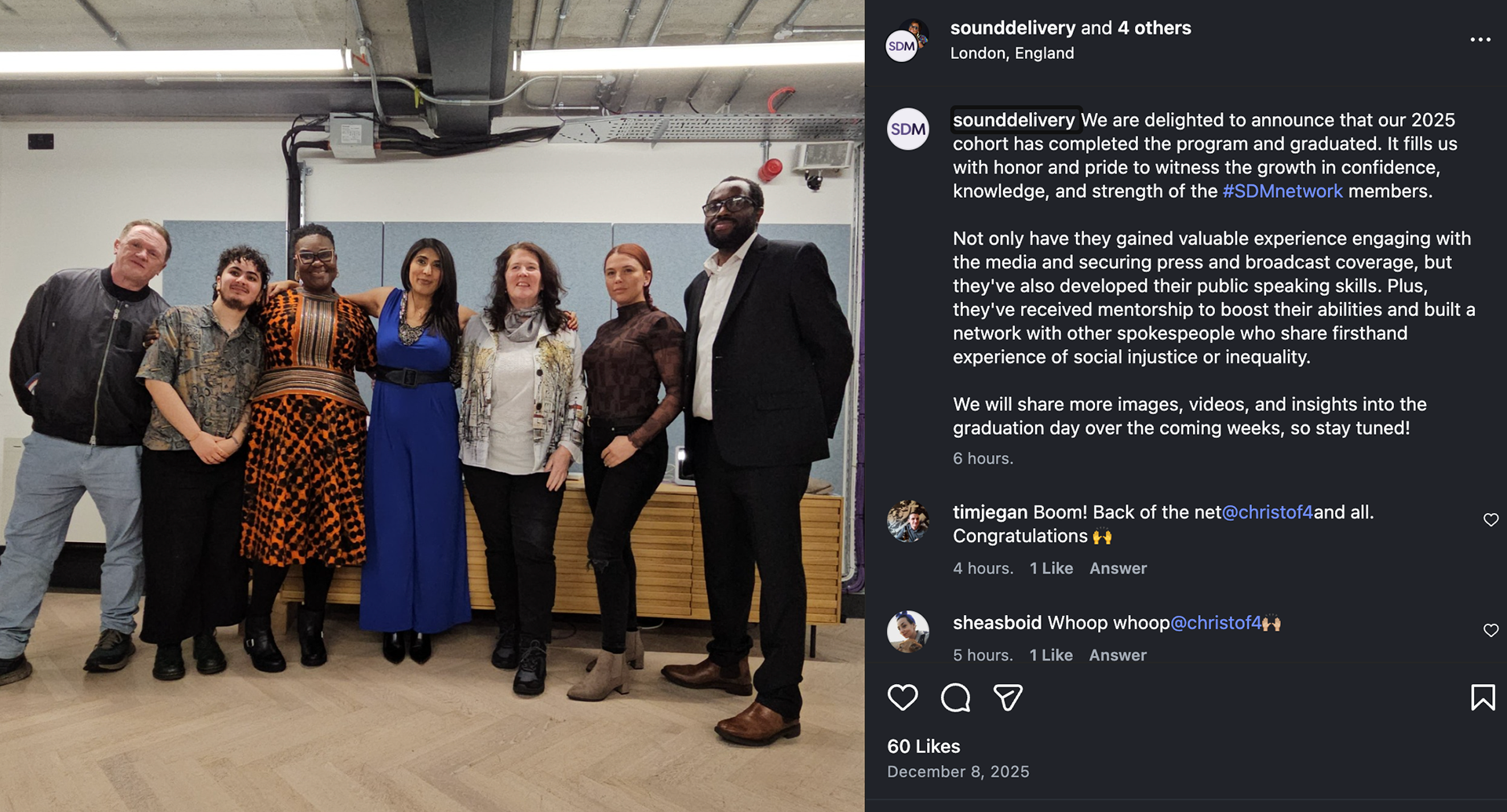Viewport: 1507px width, 812px height.
Task: Save the post with the bookmark icon
Action: pyautogui.click(x=1483, y=697)
